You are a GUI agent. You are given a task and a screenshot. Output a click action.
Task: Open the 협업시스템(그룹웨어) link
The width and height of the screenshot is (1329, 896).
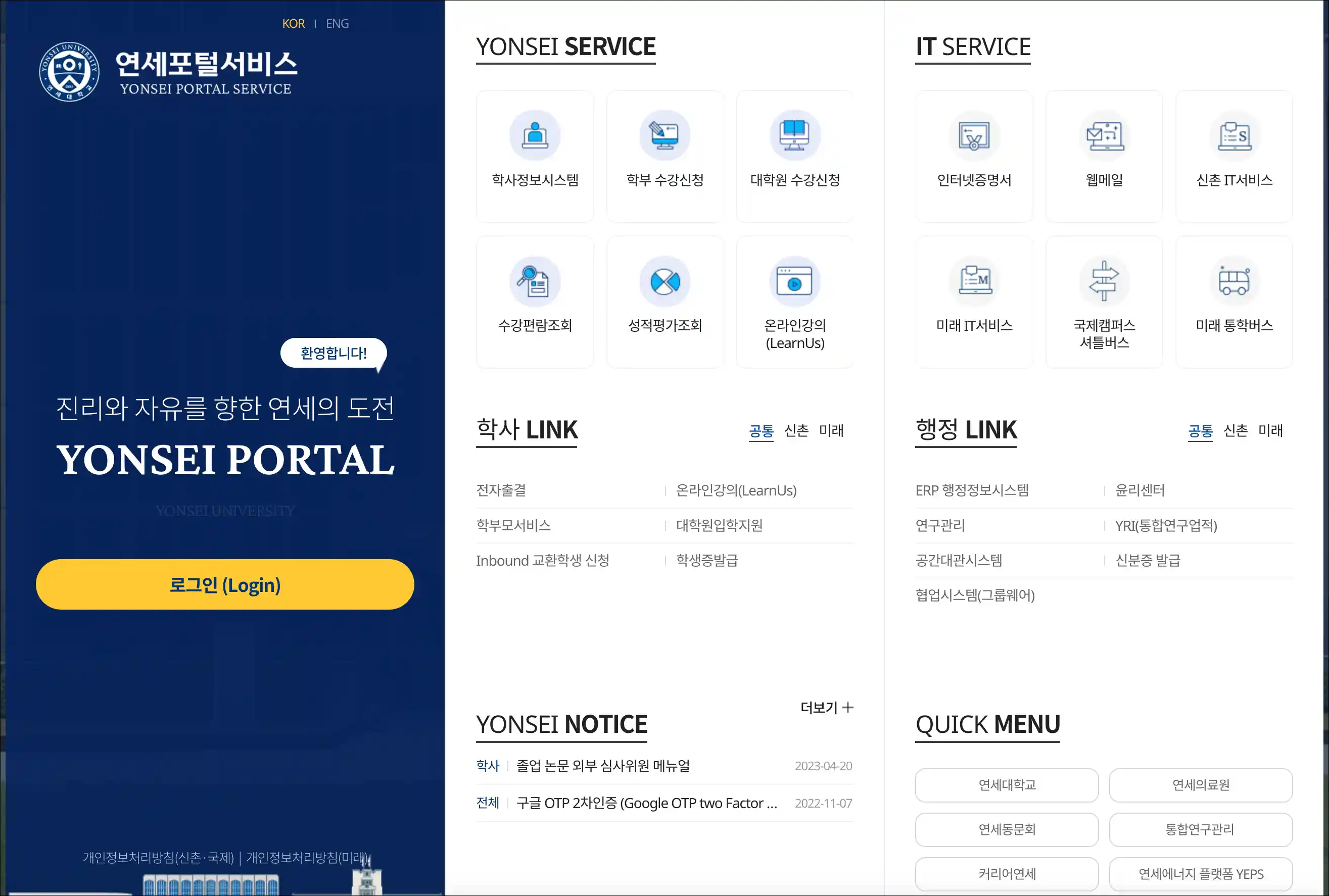pos(975,595)
